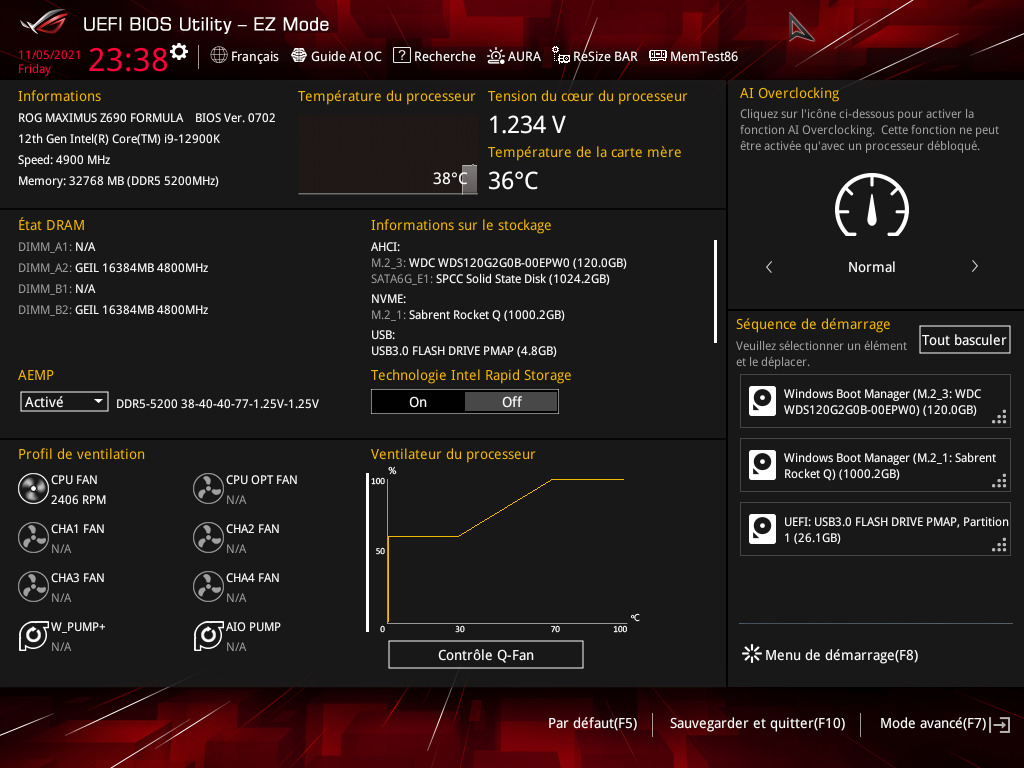Click USB3.0 FLASH DRIVE PMAP (4.8GB) entry
The width and height of the screenshot is (1024, 768).
point(464,351)
